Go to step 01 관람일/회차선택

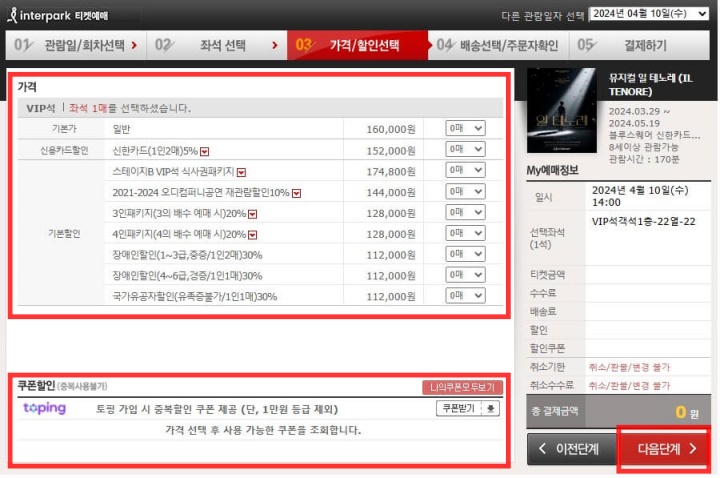click(76, 45)
